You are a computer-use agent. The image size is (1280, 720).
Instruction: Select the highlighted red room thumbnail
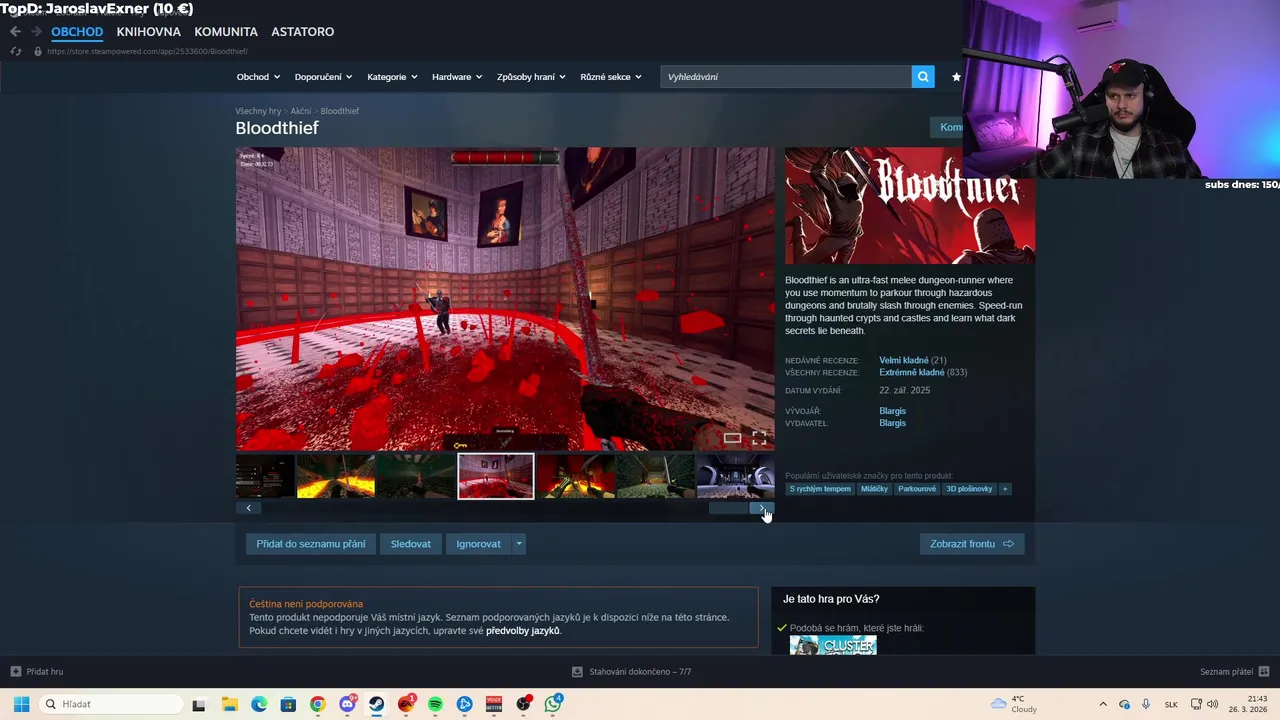496,476
